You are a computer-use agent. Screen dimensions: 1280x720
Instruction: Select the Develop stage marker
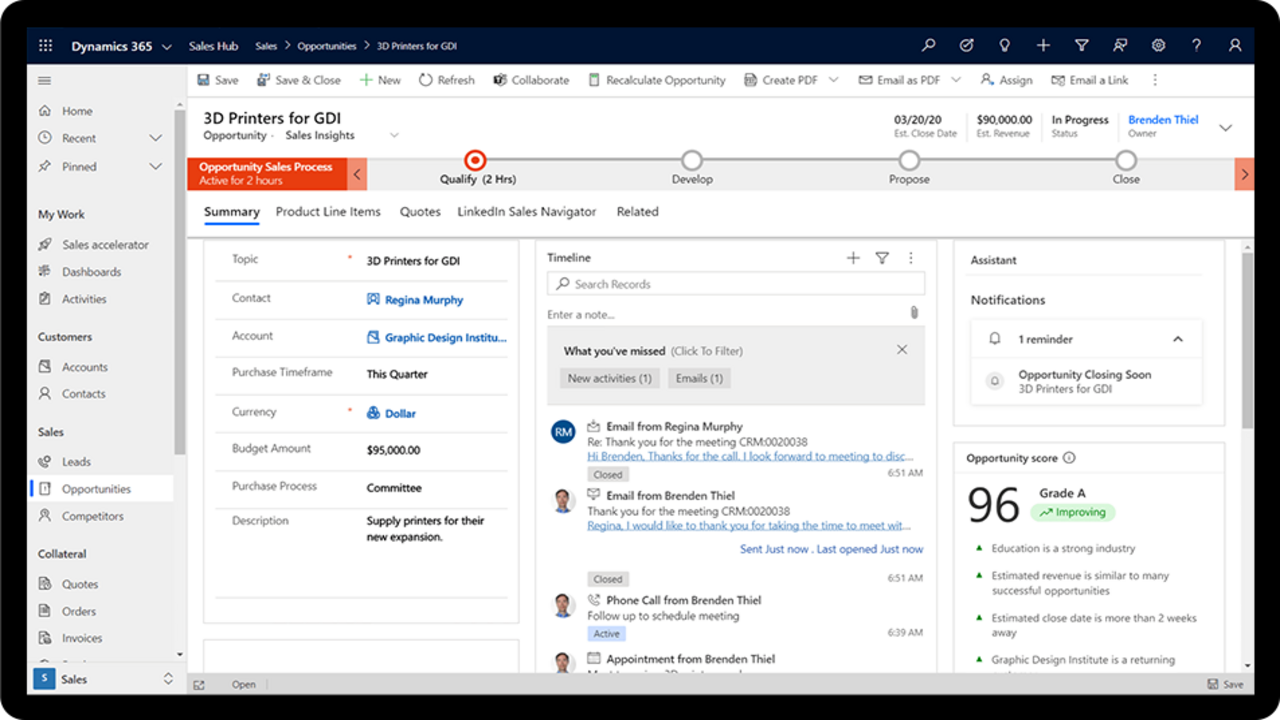coord(692,160)
